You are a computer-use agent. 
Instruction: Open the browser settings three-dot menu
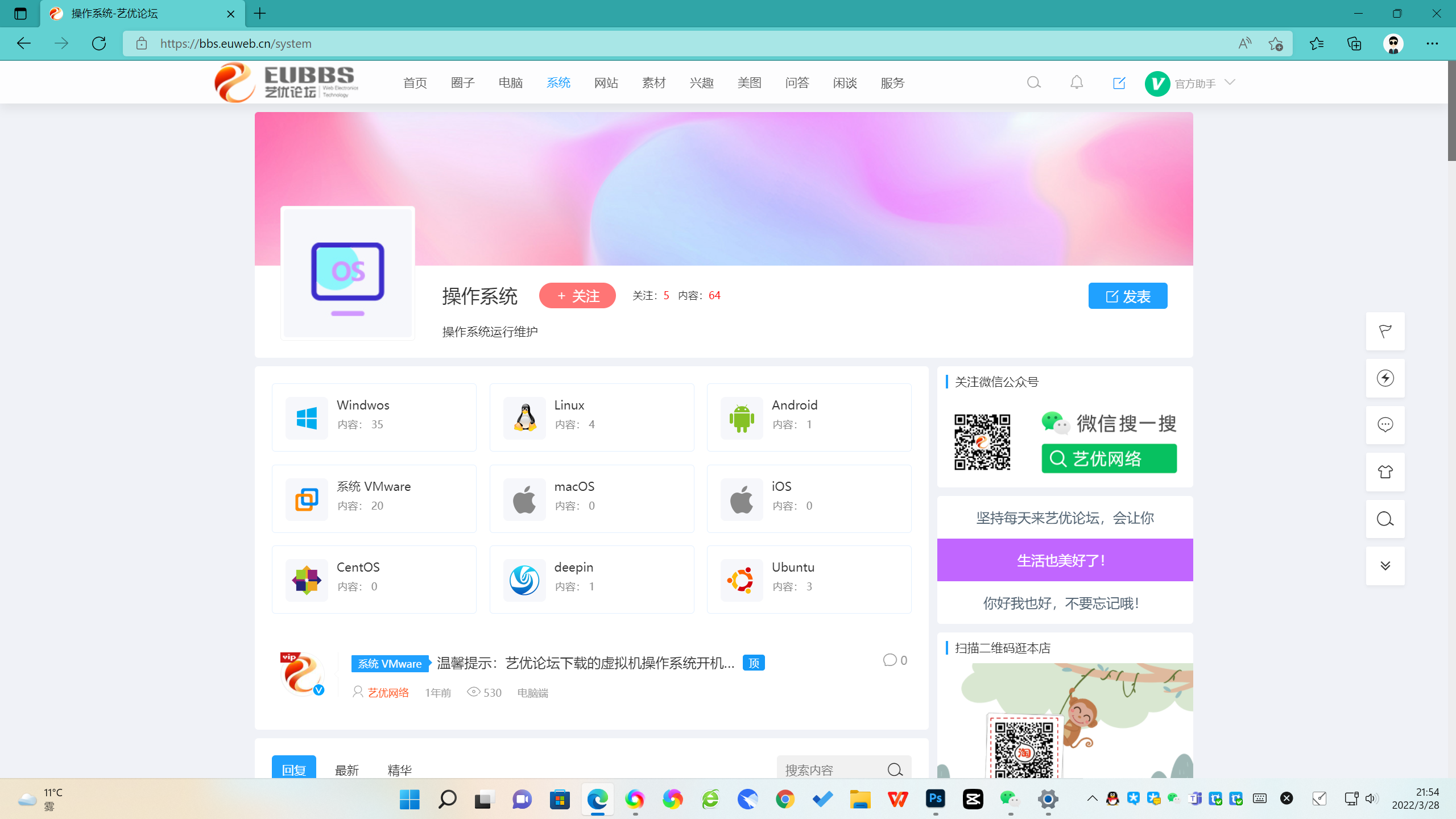(1432, 44)
